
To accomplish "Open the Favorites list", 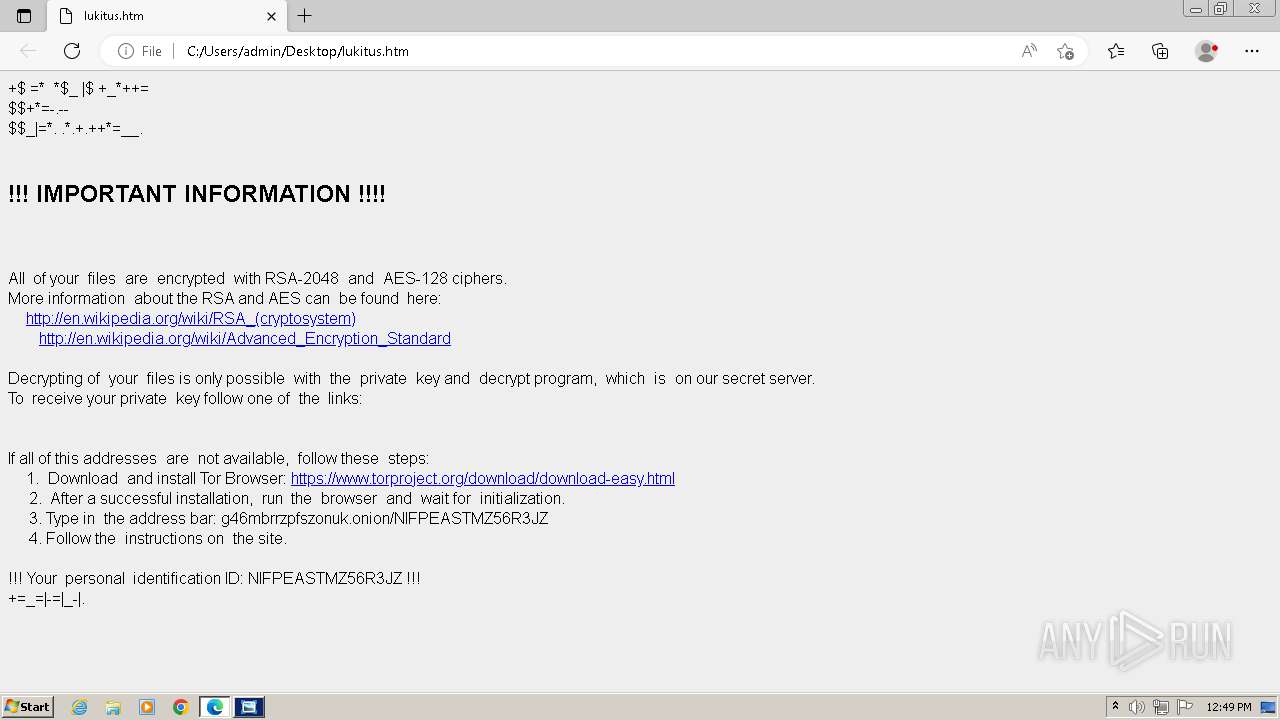I will pyautogui.click(x=1116, y=51).
